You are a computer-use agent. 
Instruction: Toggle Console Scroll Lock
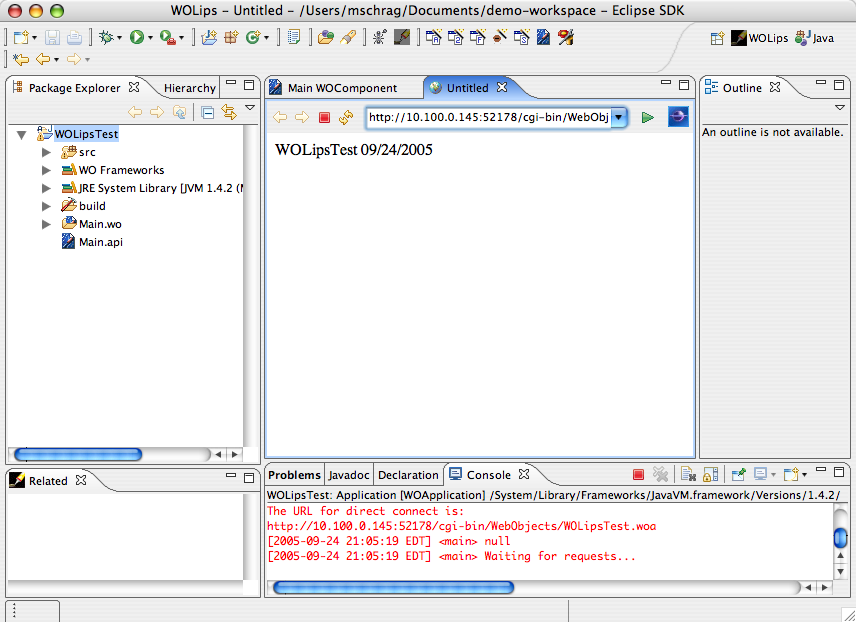(710, 474)
